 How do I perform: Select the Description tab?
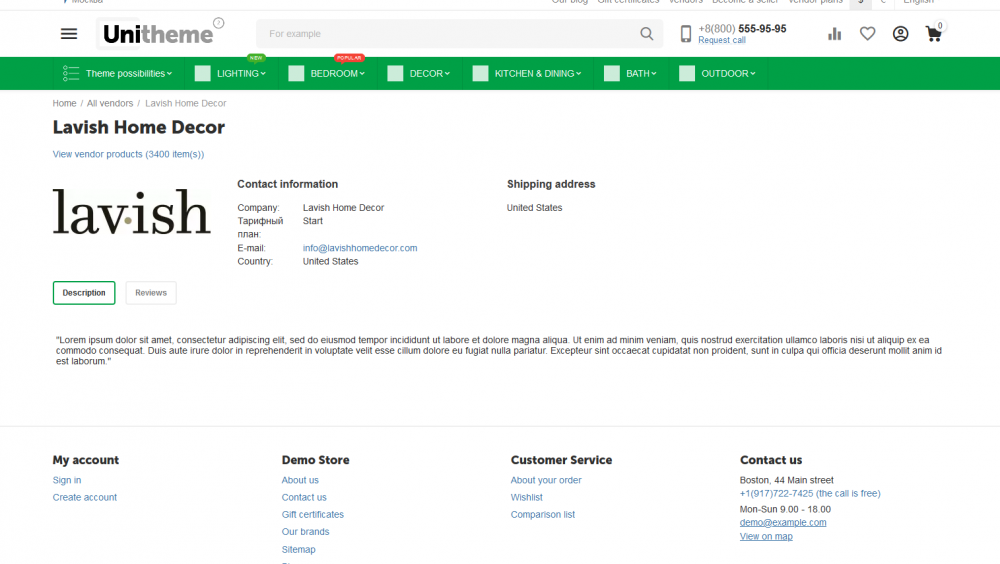pos(84,293)
